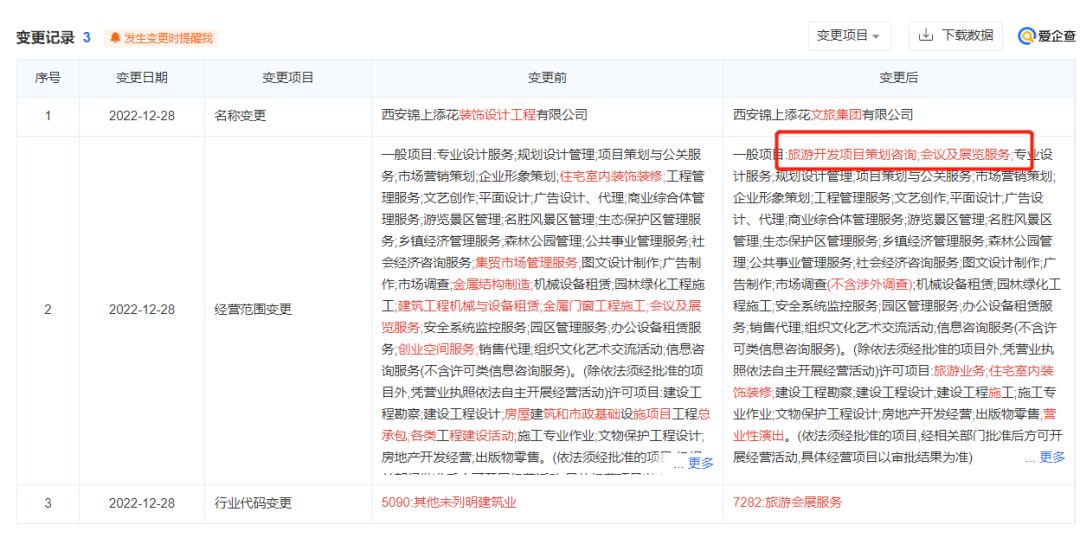Image resolution: width=1080 pixels, height=544 pixels.
Task: Click the 爱企查 logo
Action: point(1046,36)
